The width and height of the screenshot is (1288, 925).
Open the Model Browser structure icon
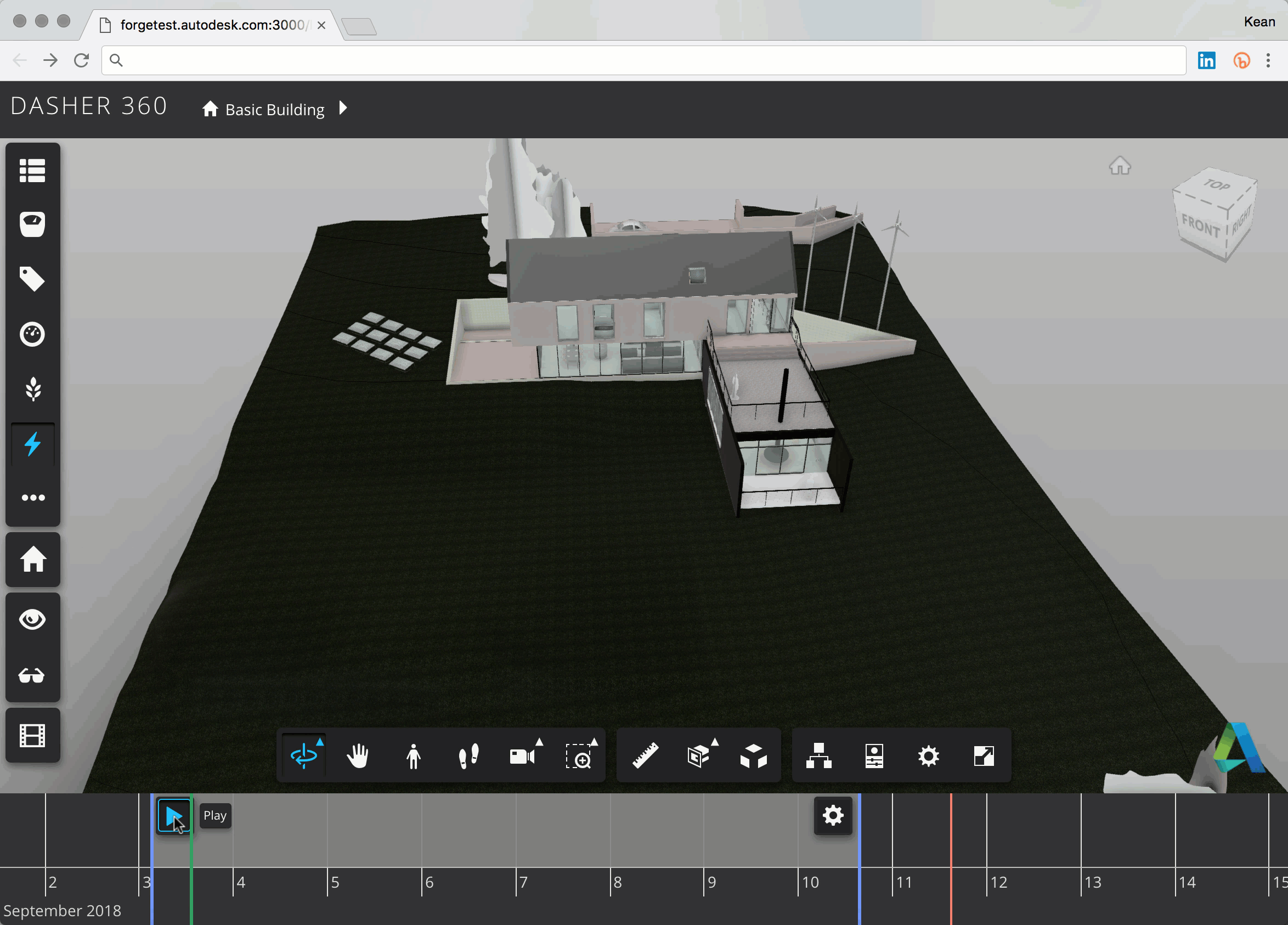click(x=818, y=756)
